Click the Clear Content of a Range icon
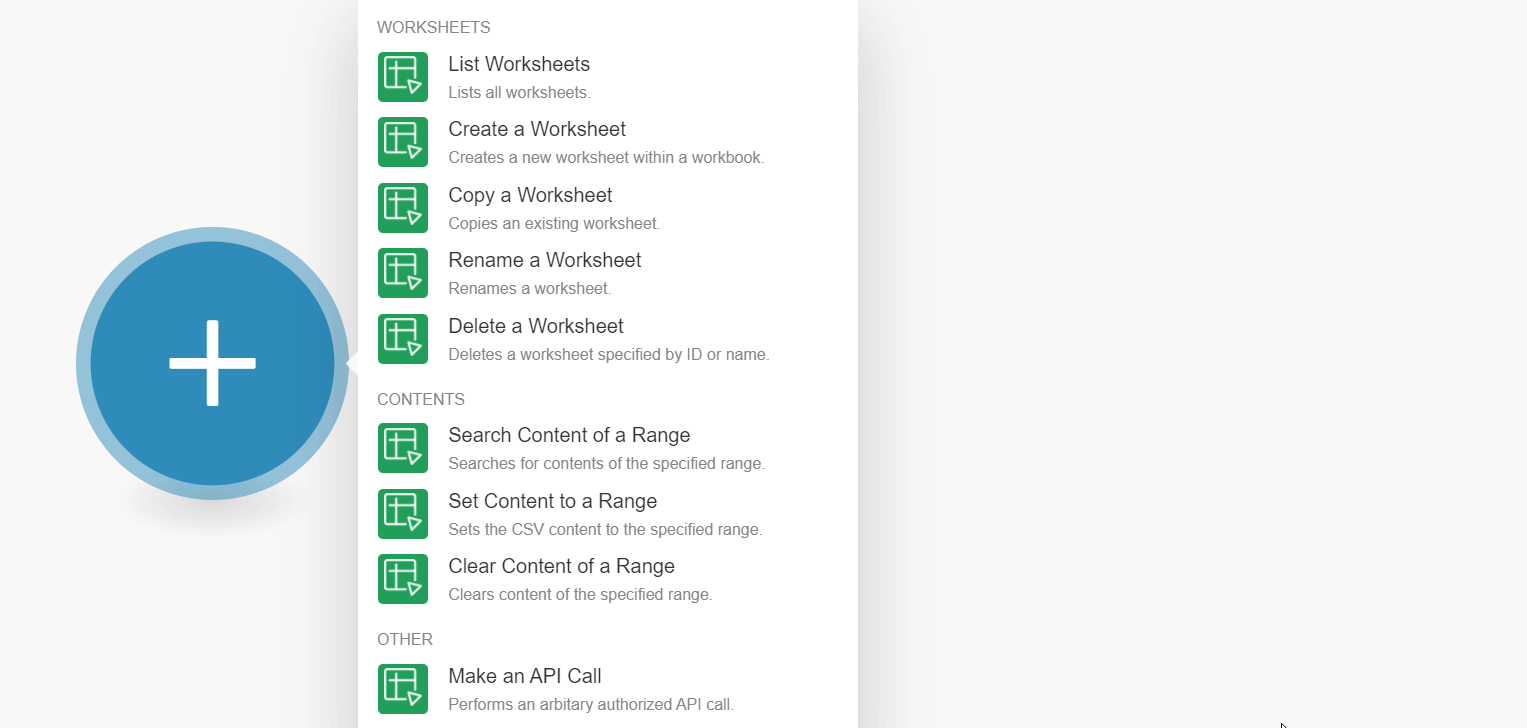The height and width of the screenshot is (728, 1527). [x=403, y=579]
